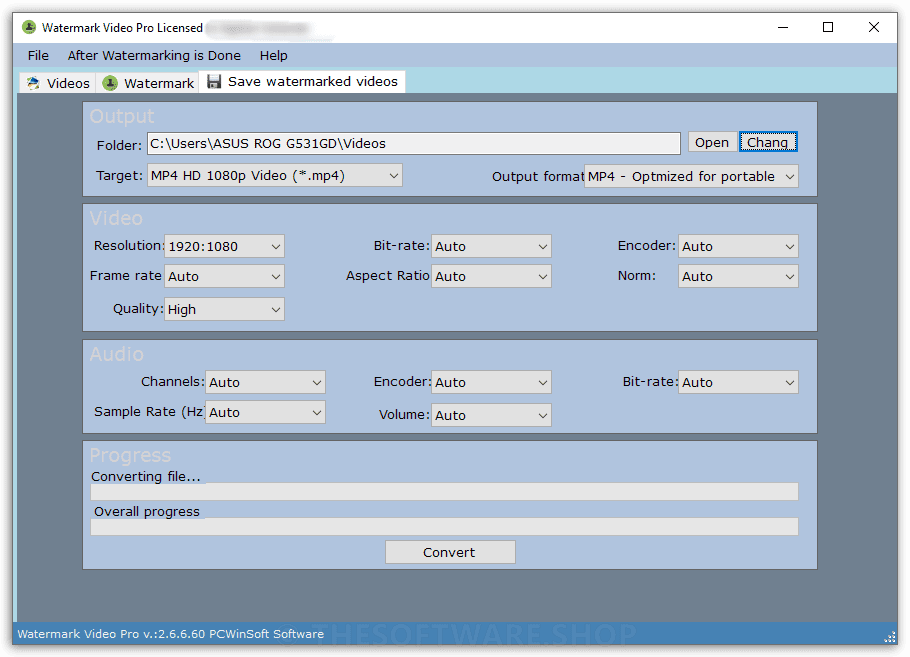The image size is (910, 657).
Task: Click the window resize grip in status bar
Action: (890, 637)
